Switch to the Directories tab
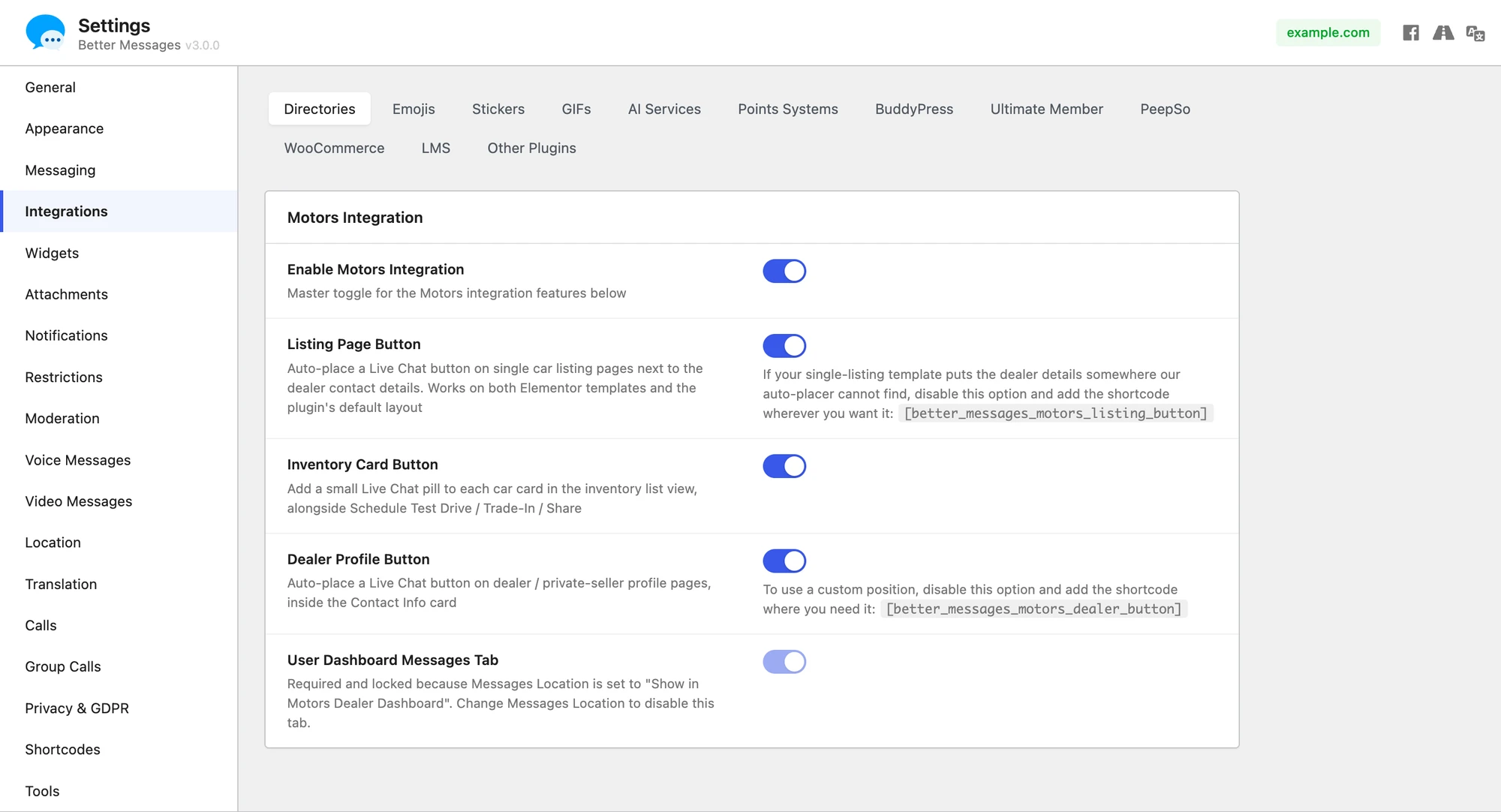This screenshot has width=1501, height=812. click(320, 109)
